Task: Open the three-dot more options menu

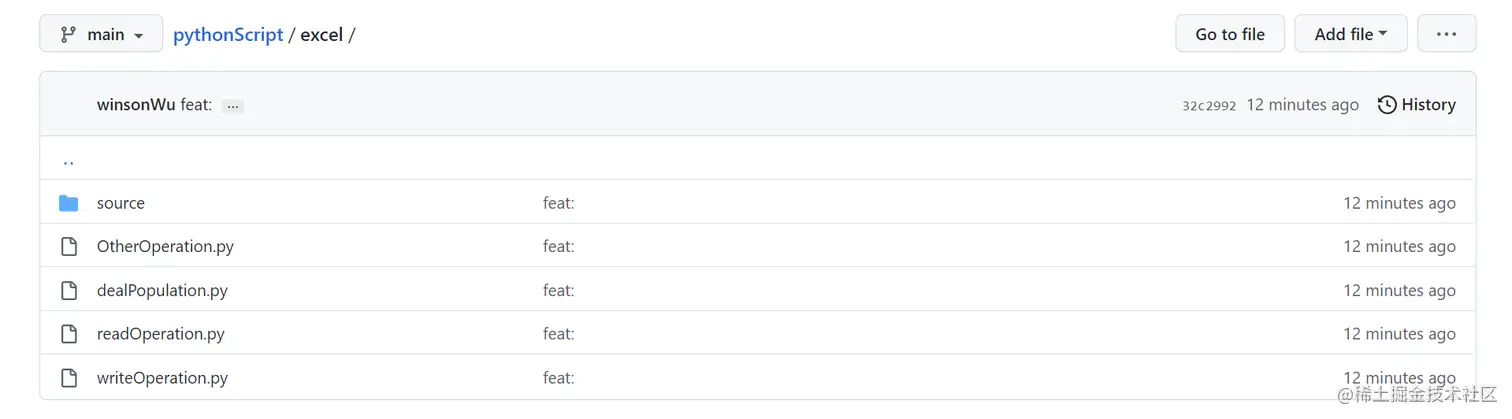Action: pyautogui.click(x=1446, y=34)
